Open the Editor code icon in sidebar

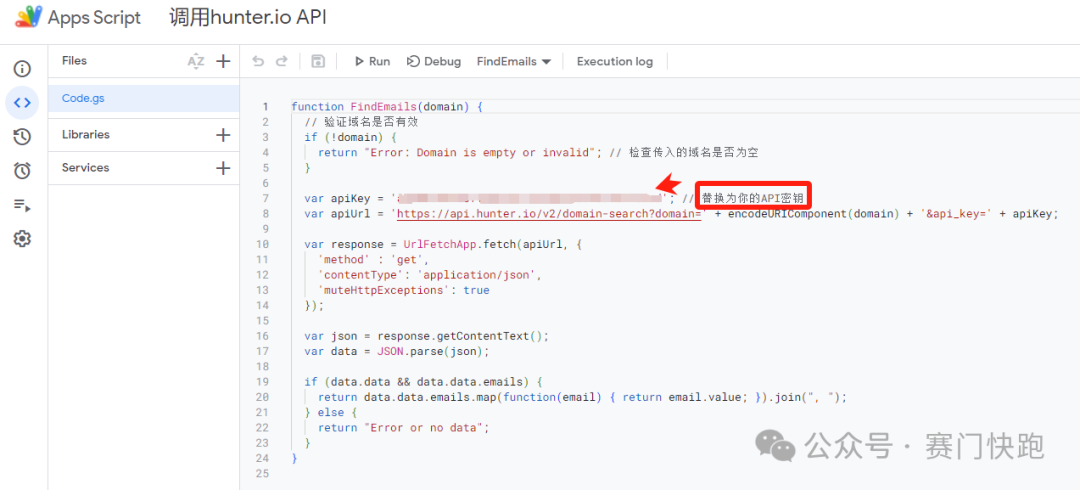click(22, 103)
